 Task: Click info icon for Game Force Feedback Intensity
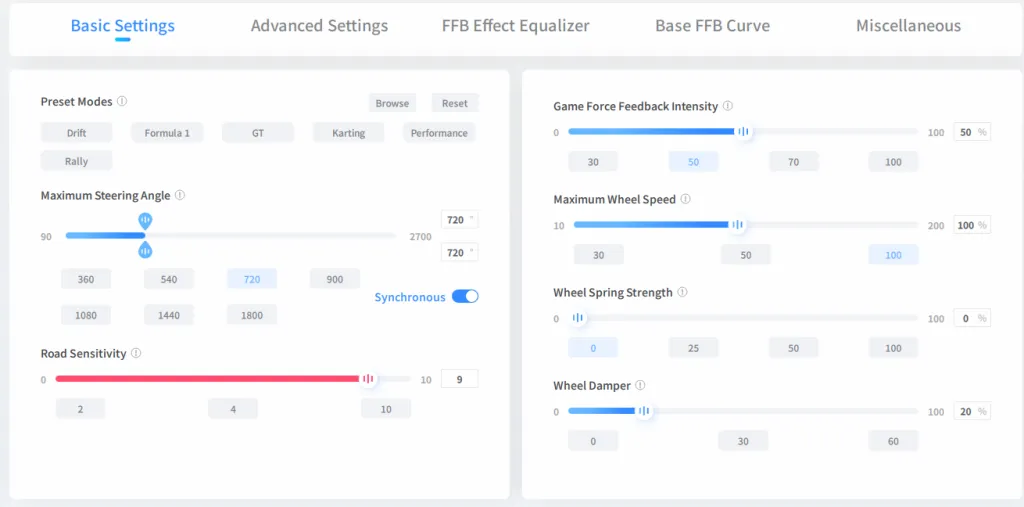728,106
